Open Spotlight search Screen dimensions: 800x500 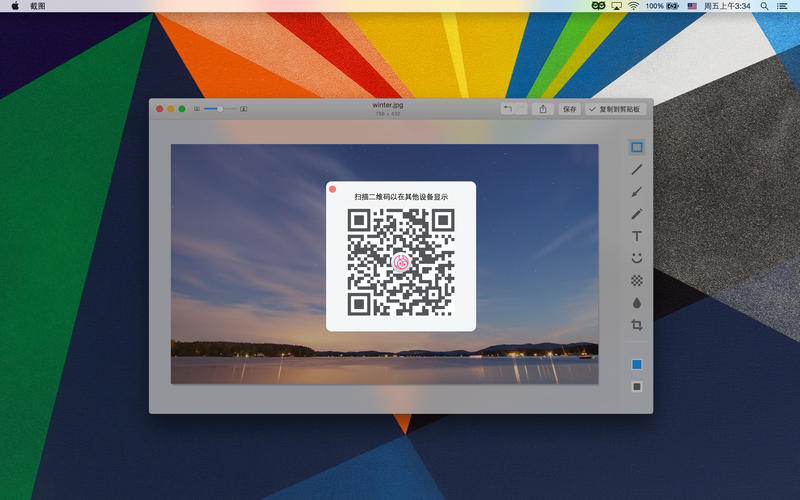tap(764, 6)
